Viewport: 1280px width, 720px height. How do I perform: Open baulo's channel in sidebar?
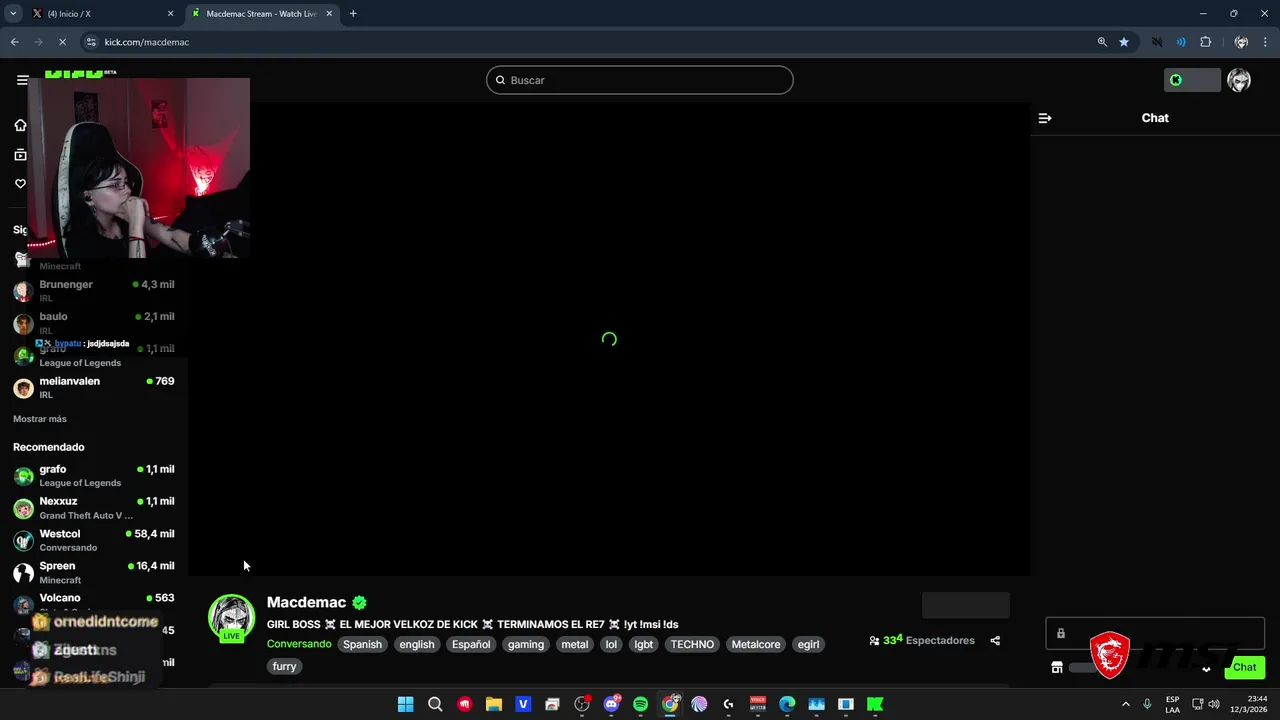point(94,322)
